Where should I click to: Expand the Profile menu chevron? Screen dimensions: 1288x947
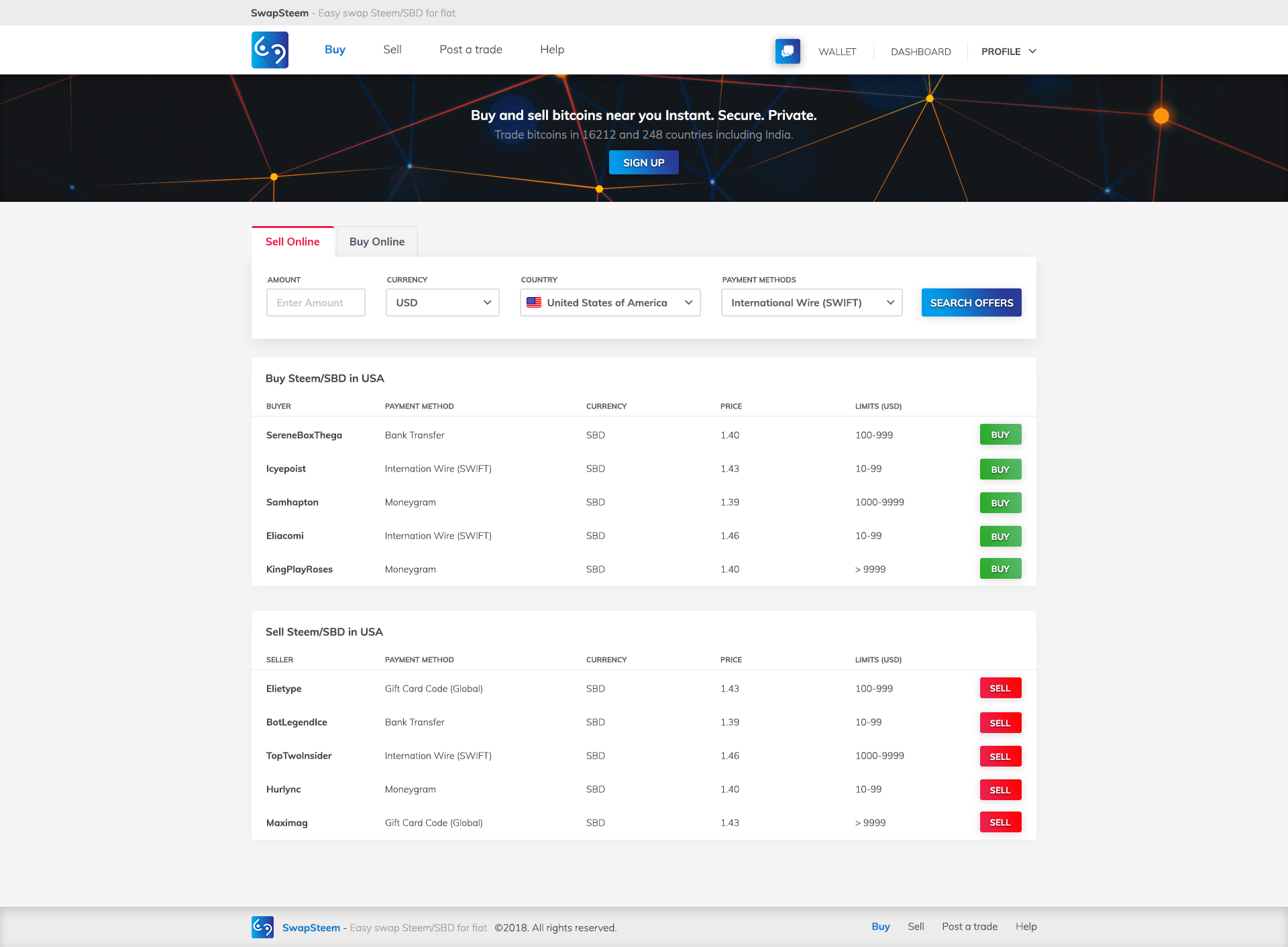[x=1032, y=52]
